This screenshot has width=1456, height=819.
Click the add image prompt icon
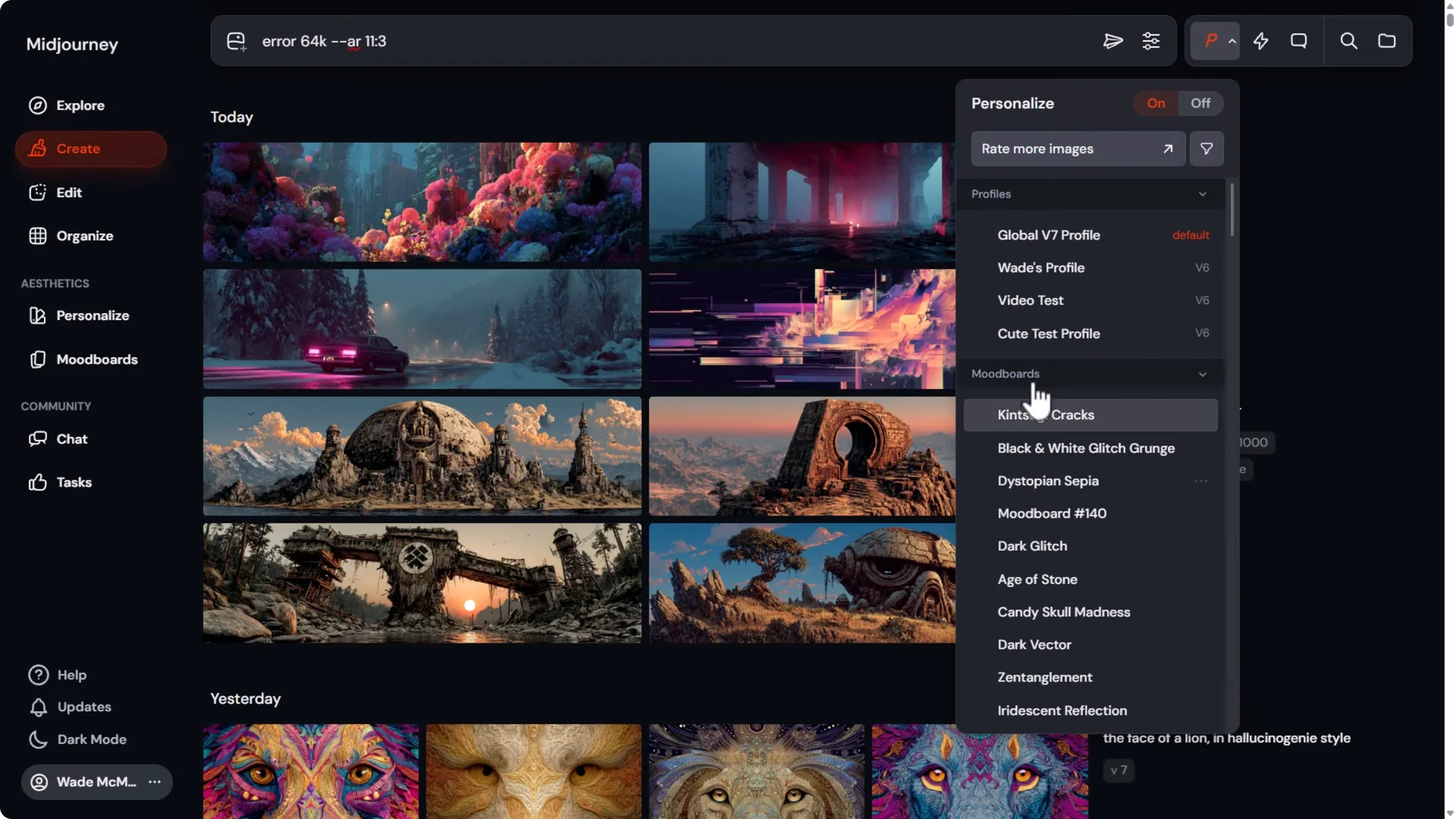click(x=236, y=41)
